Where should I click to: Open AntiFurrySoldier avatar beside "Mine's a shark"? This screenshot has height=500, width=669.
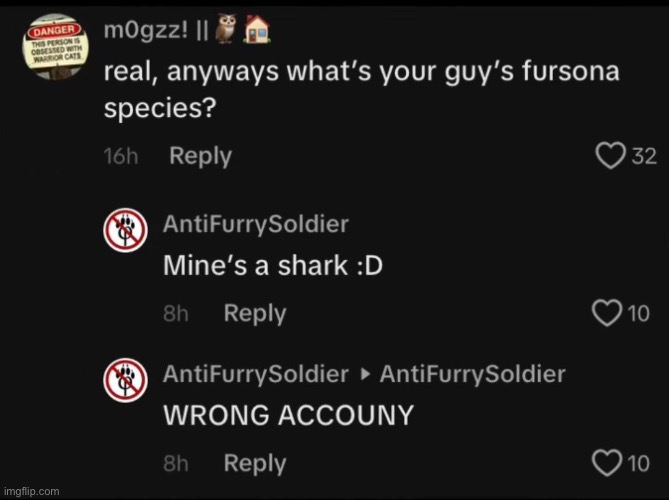(125, 230)
